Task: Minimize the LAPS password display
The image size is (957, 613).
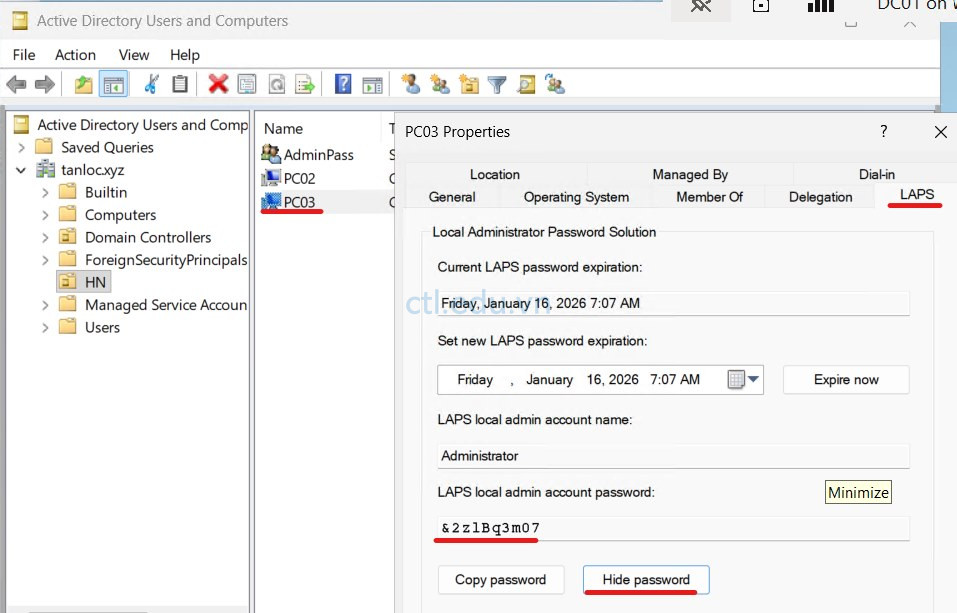Action: pyautogui.click(x=858, y=491)
